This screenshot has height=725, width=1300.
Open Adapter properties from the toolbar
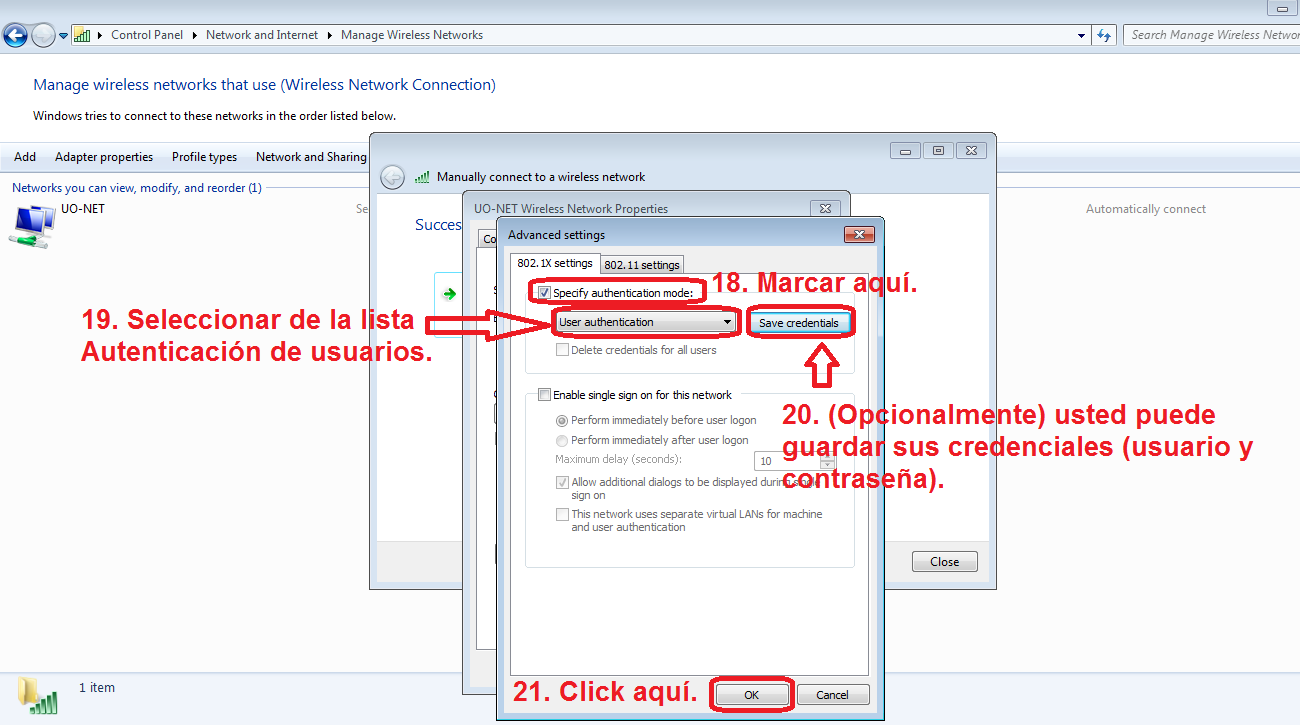(104, 157)
